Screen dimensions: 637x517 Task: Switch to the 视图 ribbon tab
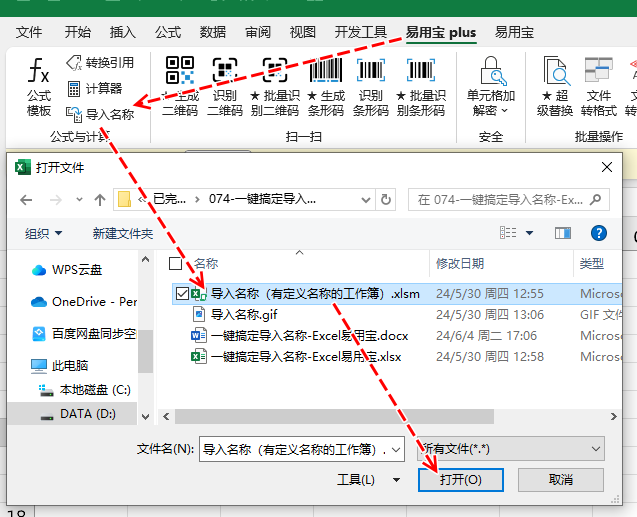click(x=303, y=32)
